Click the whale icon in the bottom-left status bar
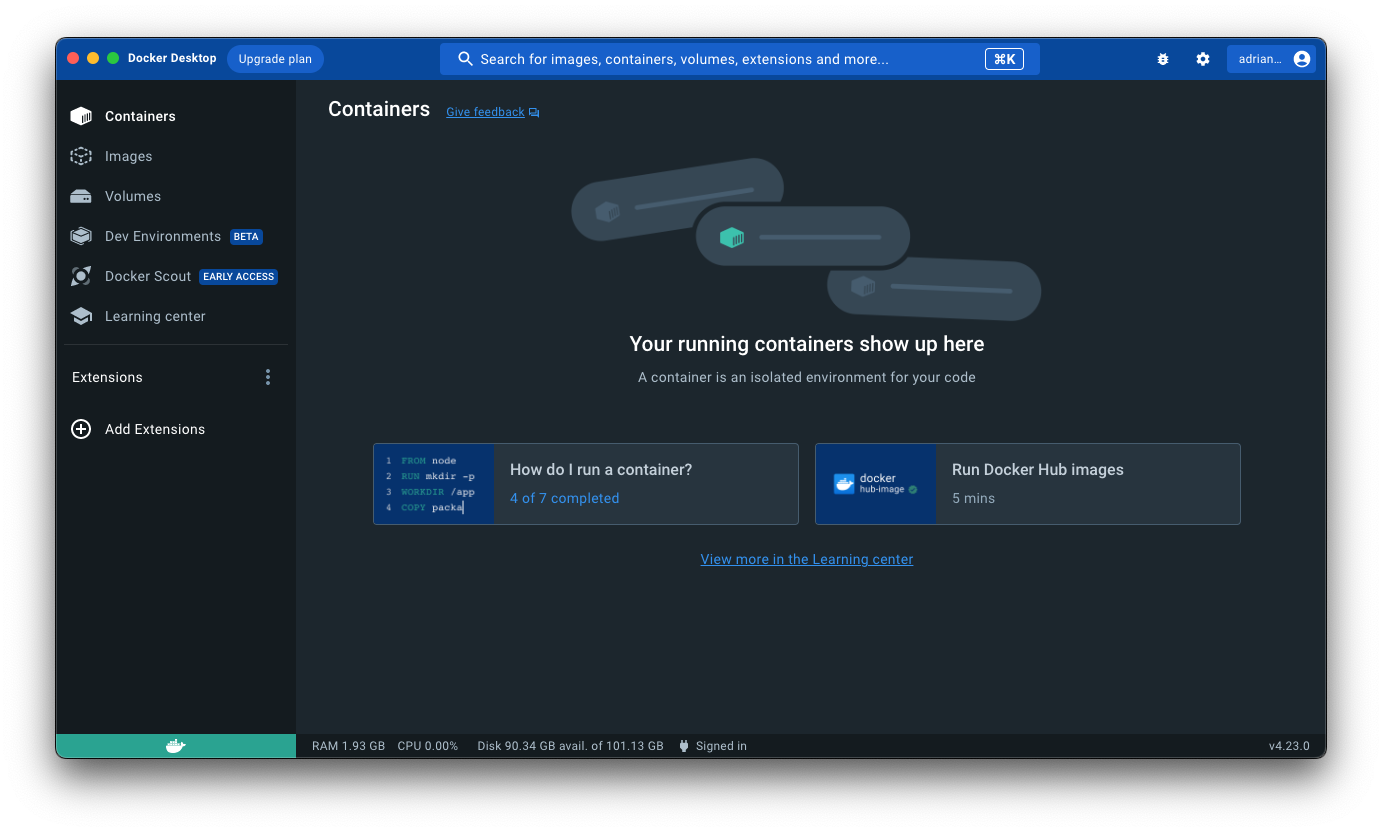 [175, 745]
